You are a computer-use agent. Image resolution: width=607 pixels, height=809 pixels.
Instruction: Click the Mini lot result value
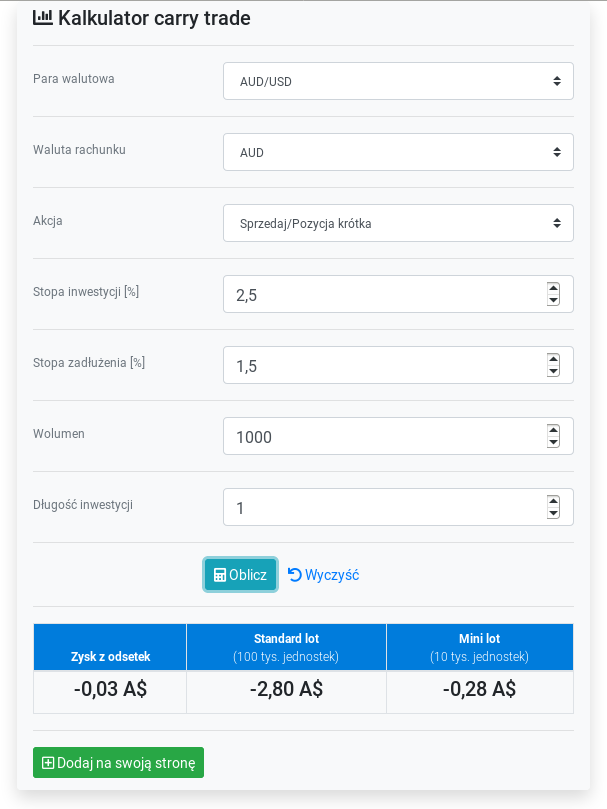(479, 689)
